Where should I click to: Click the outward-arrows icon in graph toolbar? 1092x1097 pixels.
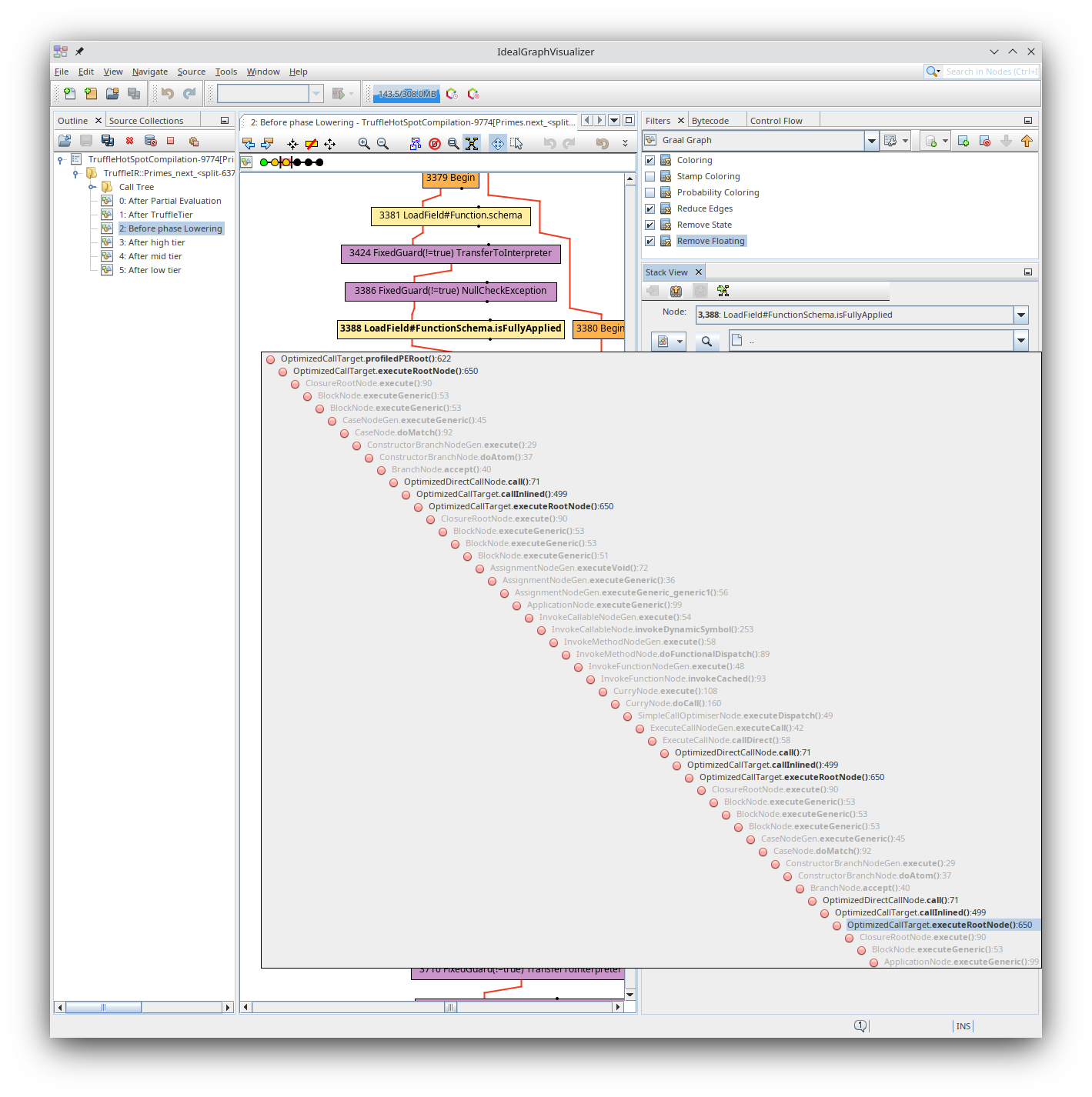point(330,144)
